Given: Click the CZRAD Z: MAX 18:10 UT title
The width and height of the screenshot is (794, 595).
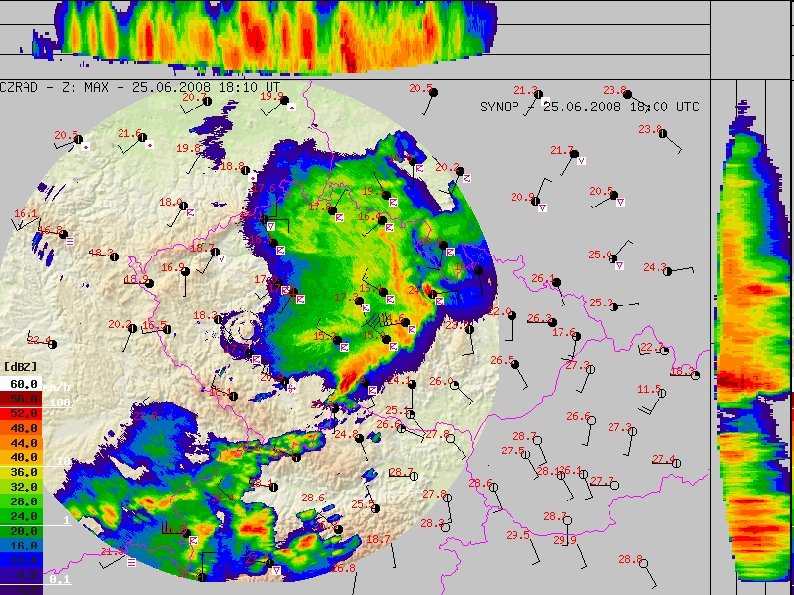Looking at the screenshot, I should point(140,87).
